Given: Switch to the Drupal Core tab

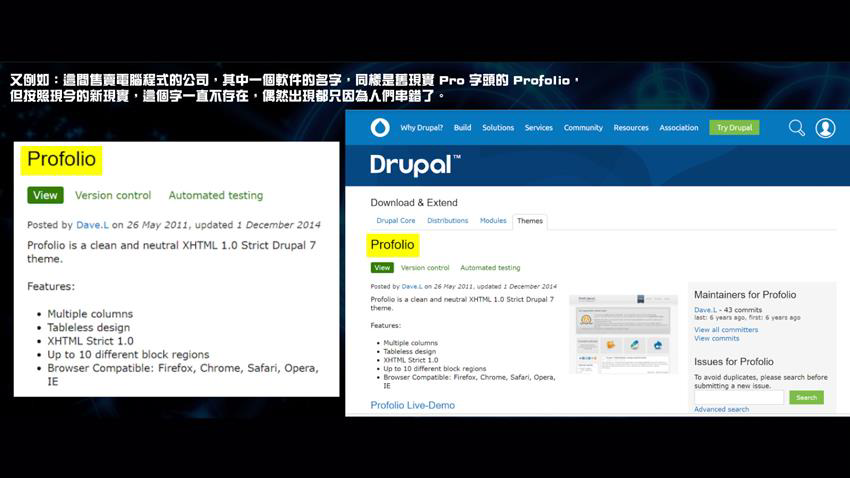Looking at the screenshot, I should [396, 221].
